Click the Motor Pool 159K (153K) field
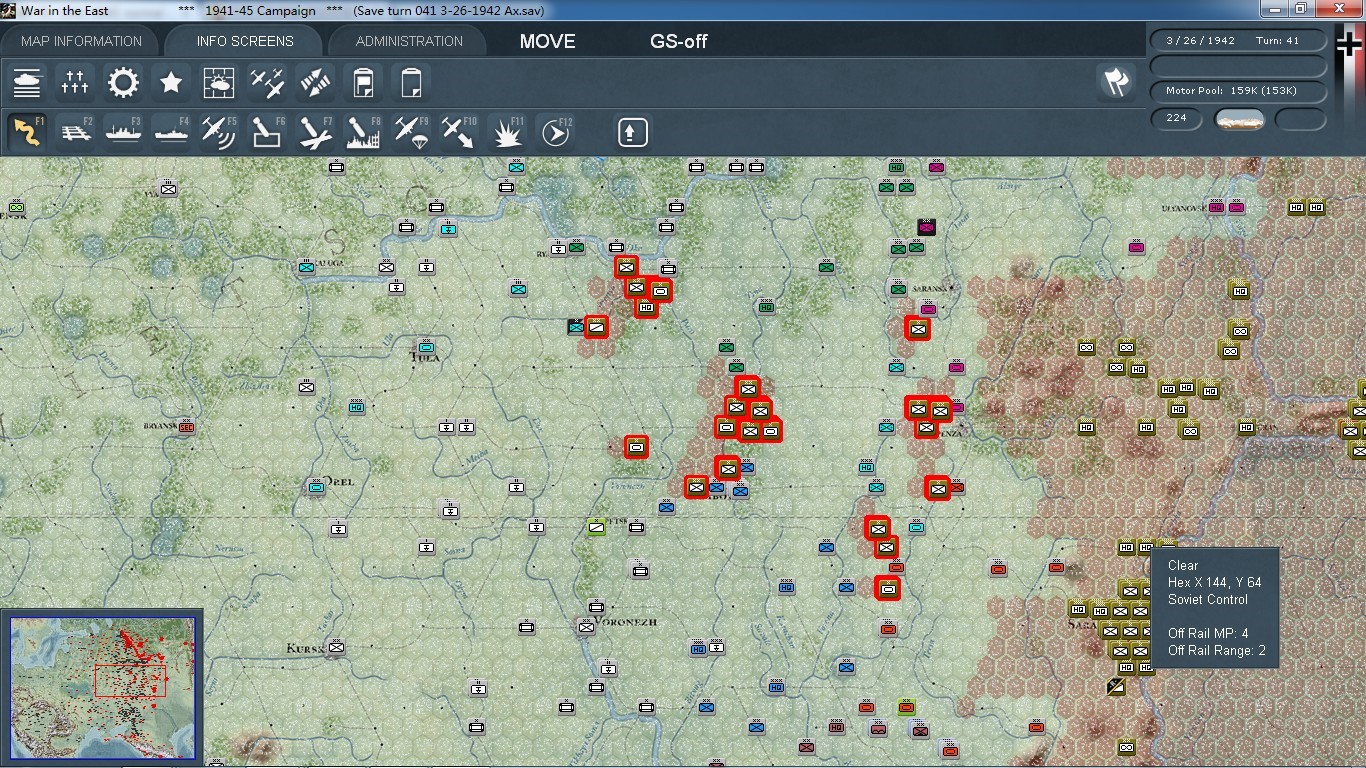Viewport: 1366px width, 768px height. click(x=1238, y=91)
